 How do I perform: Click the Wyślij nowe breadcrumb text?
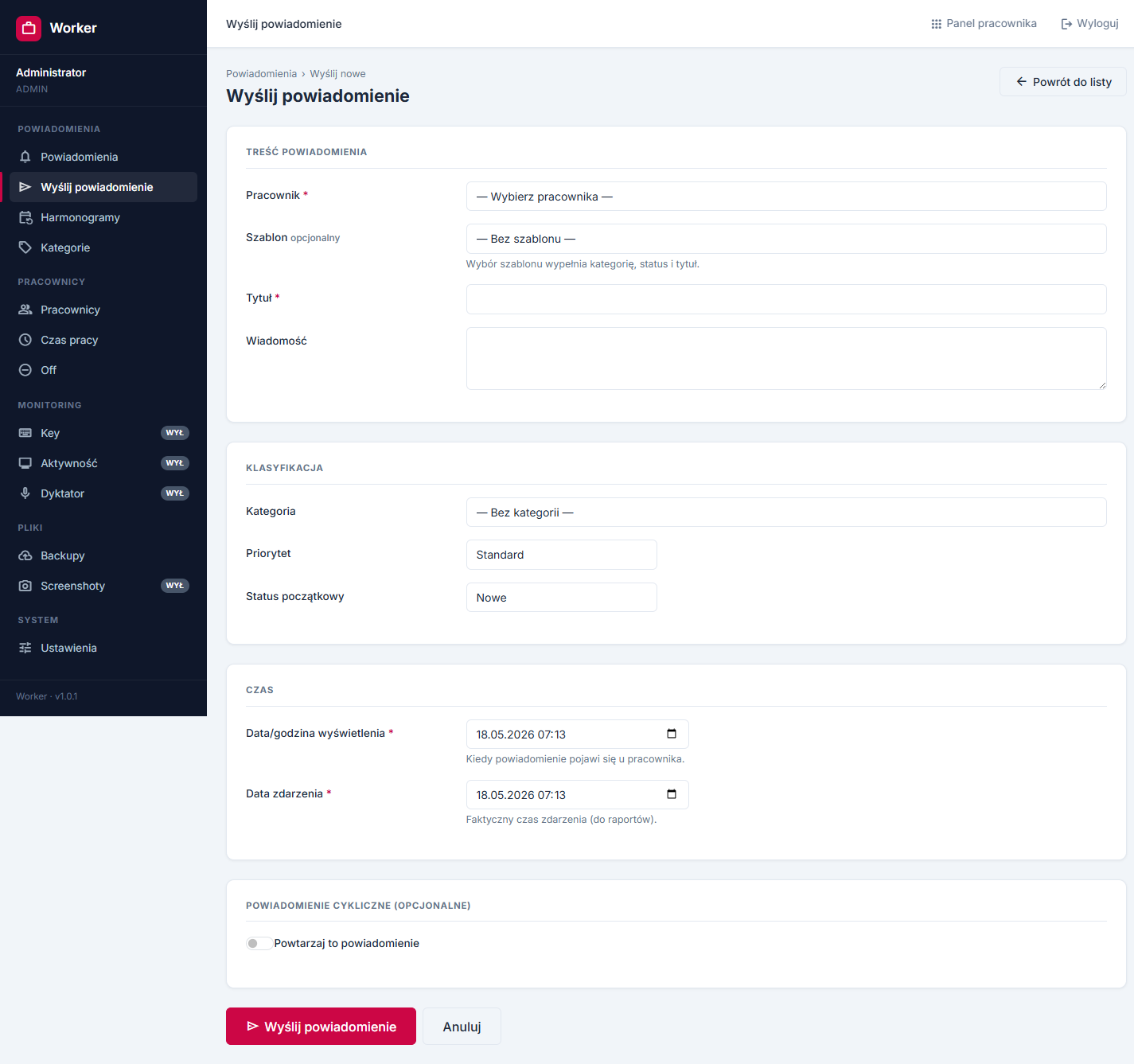[x=337, y=73]
